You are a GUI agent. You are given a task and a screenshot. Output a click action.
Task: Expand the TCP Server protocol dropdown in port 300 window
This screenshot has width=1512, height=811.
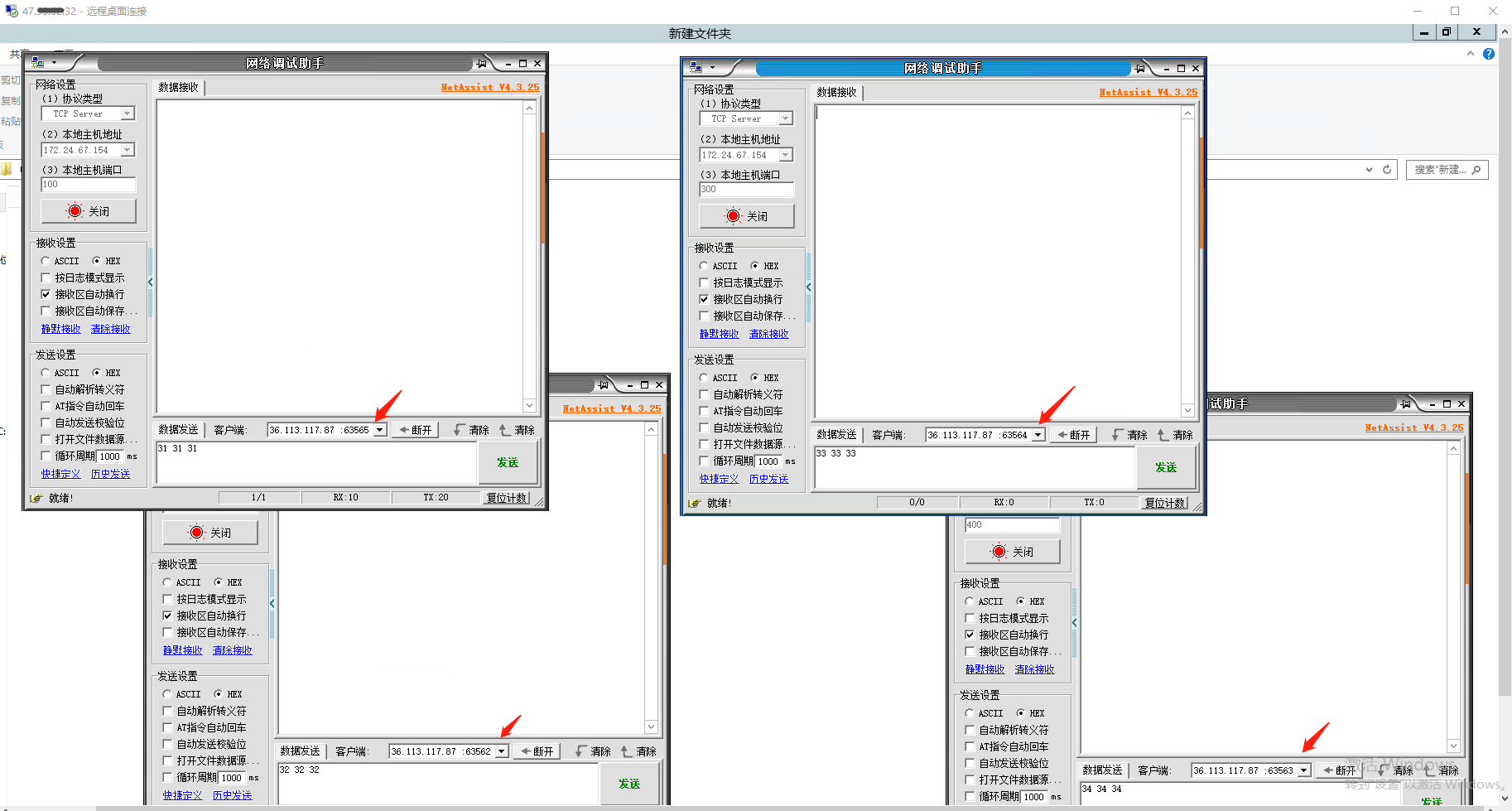coord(785,118)
